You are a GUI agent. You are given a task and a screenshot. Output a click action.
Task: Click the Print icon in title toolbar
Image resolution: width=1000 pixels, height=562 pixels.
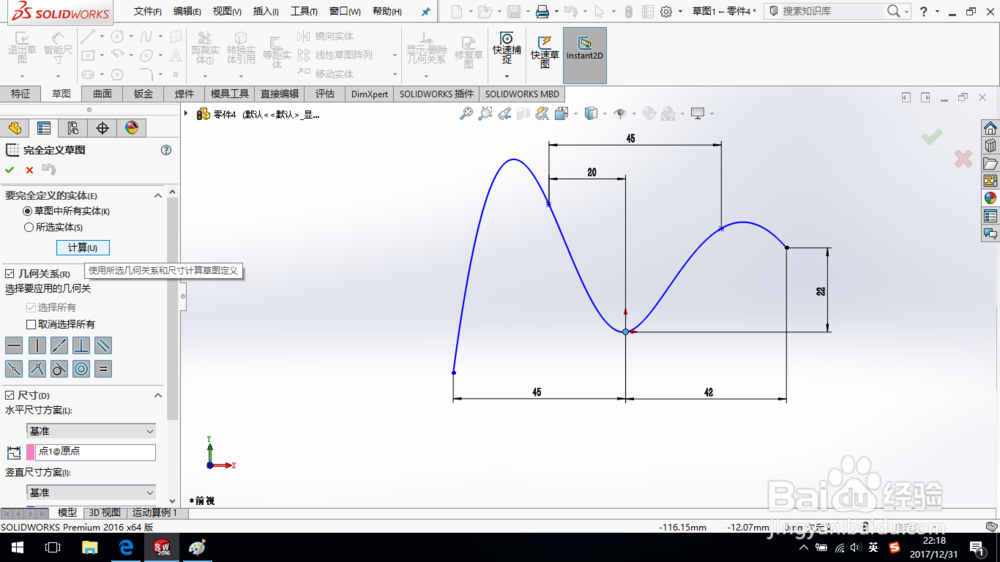[x=542, y=11]
